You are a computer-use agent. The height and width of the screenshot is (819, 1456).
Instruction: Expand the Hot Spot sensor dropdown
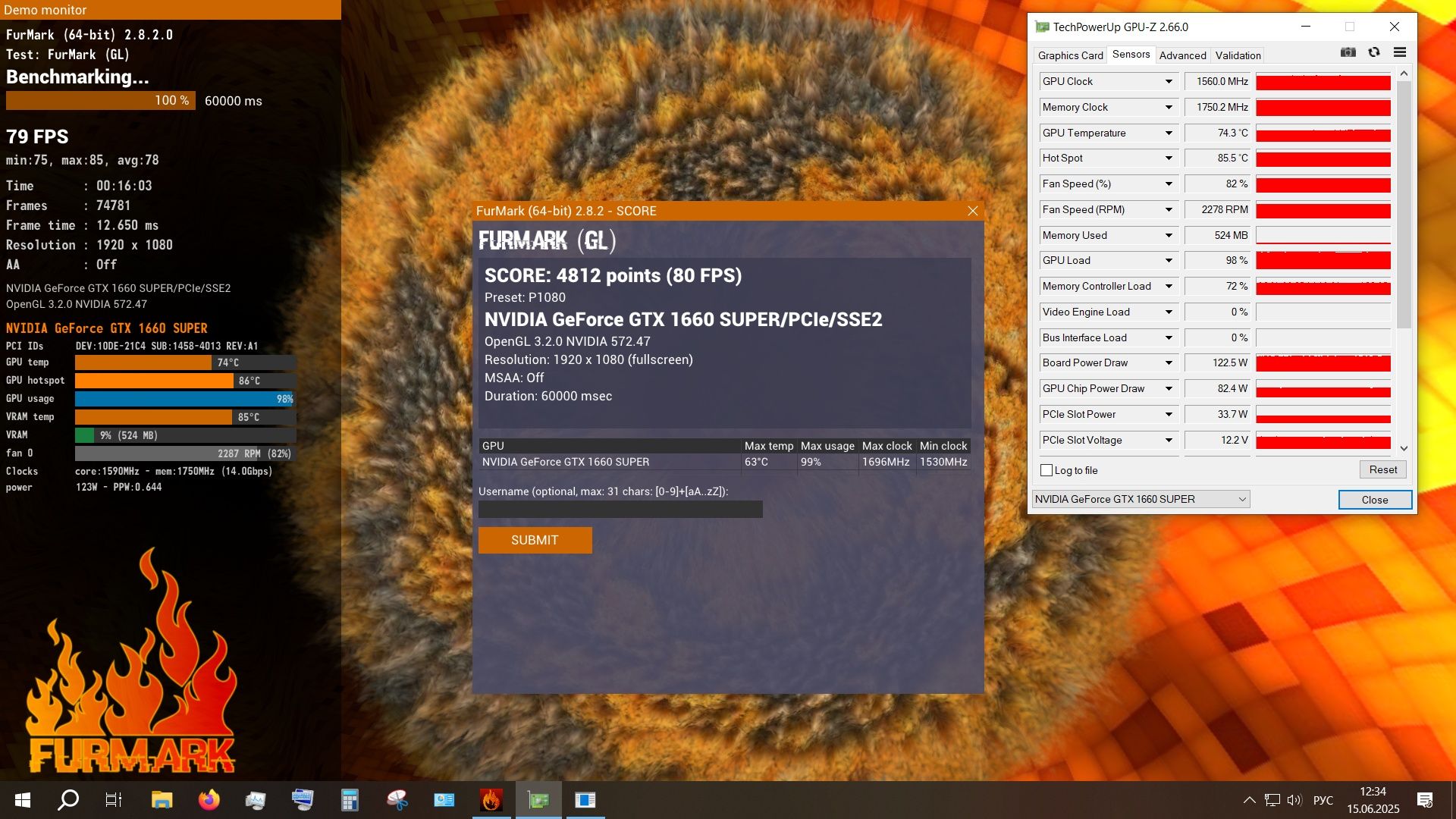1169,158
